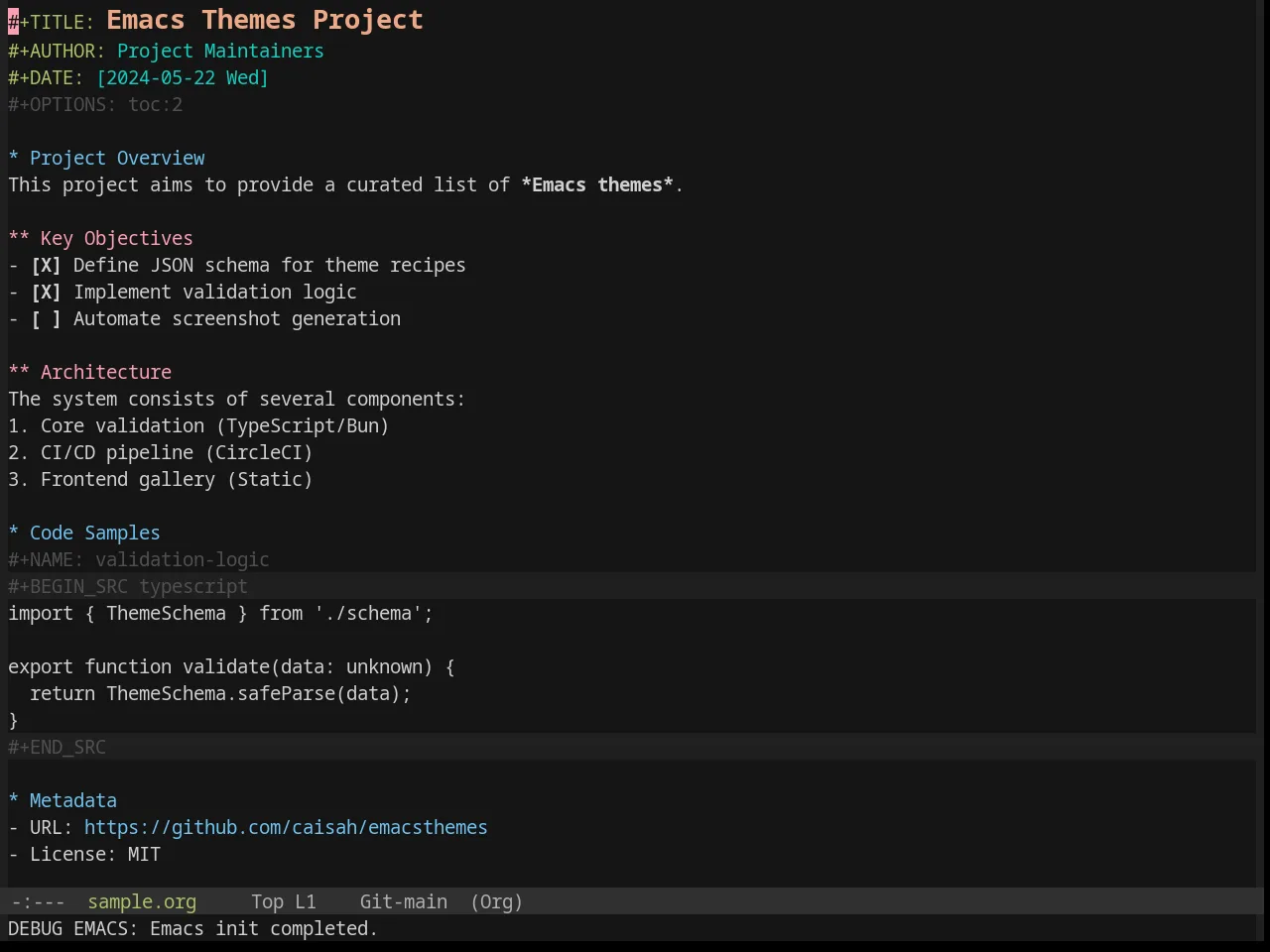This screenshot has height=952, width=1270.
Task: Fold the #+BEGIN_SRC typescript block line
Action: tap(128, 587)
